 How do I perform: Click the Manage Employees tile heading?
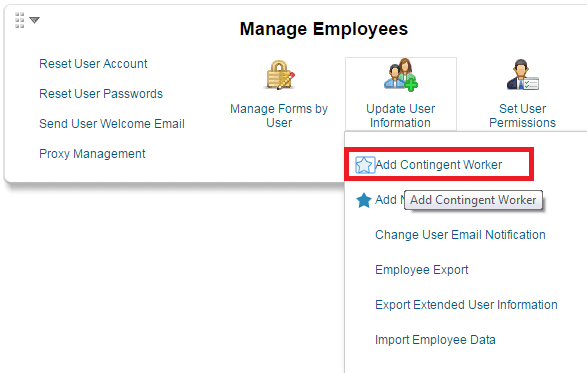pos(324,29)
